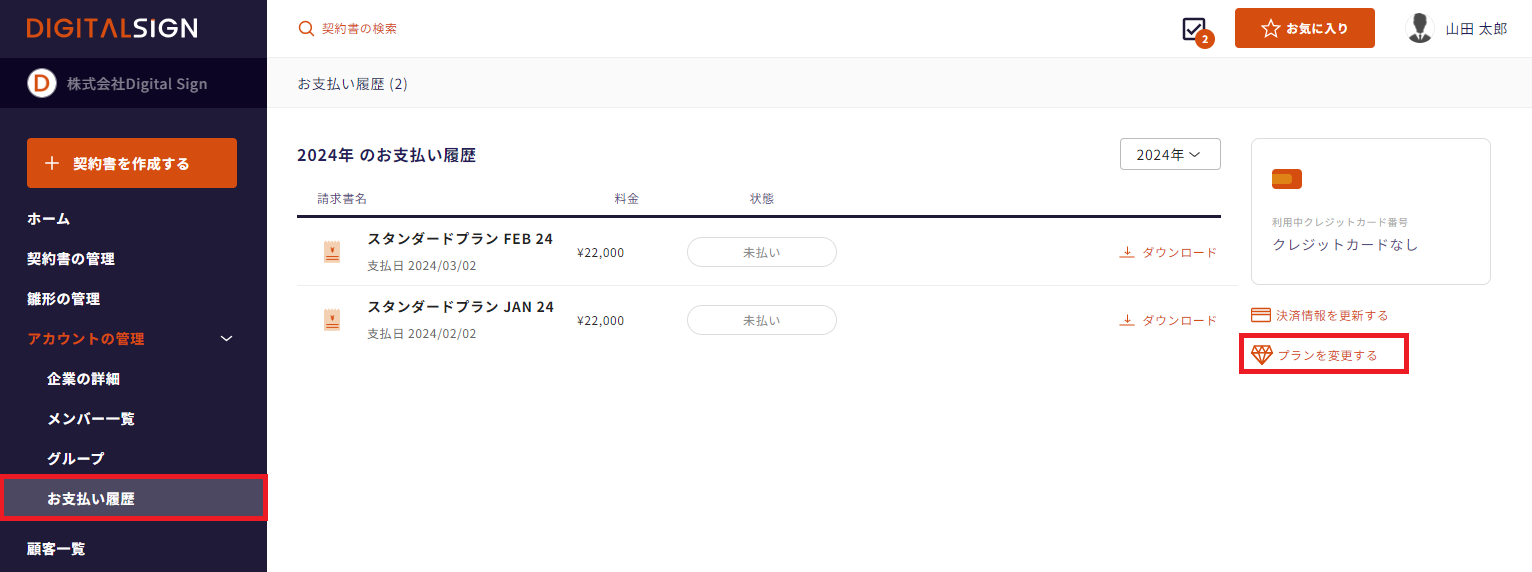
Task: Click the お気に入り favorites button
Action: [1304, 28]
